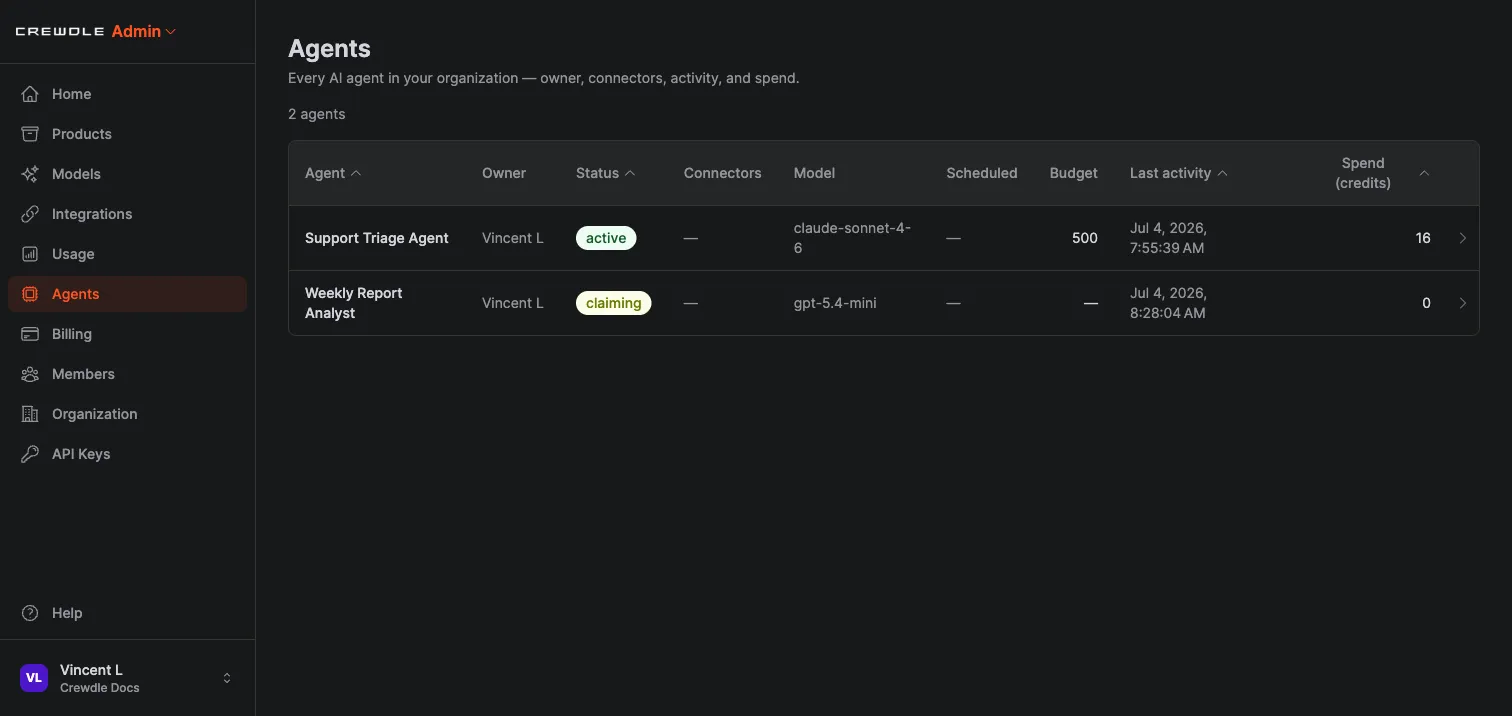The width and height of the screenshot is (1512, 716).
Task: Click the Organization building icon
Action: 30,414
